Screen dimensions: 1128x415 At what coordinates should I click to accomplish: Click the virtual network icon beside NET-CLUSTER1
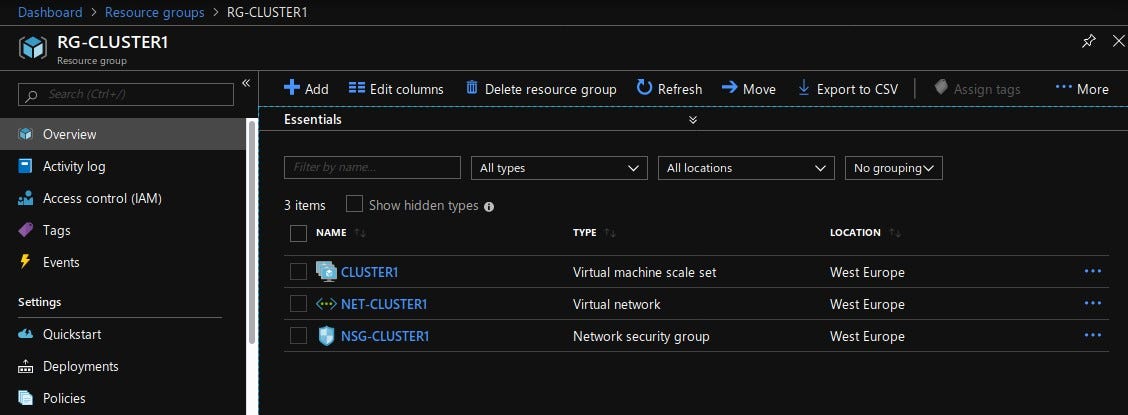(x=326, y=304)
